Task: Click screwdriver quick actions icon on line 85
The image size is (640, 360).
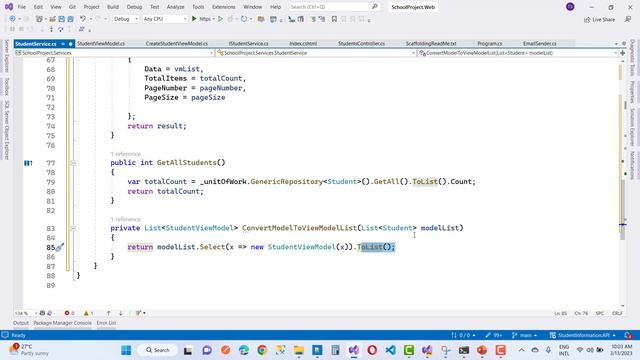Action: coord(60,247)
